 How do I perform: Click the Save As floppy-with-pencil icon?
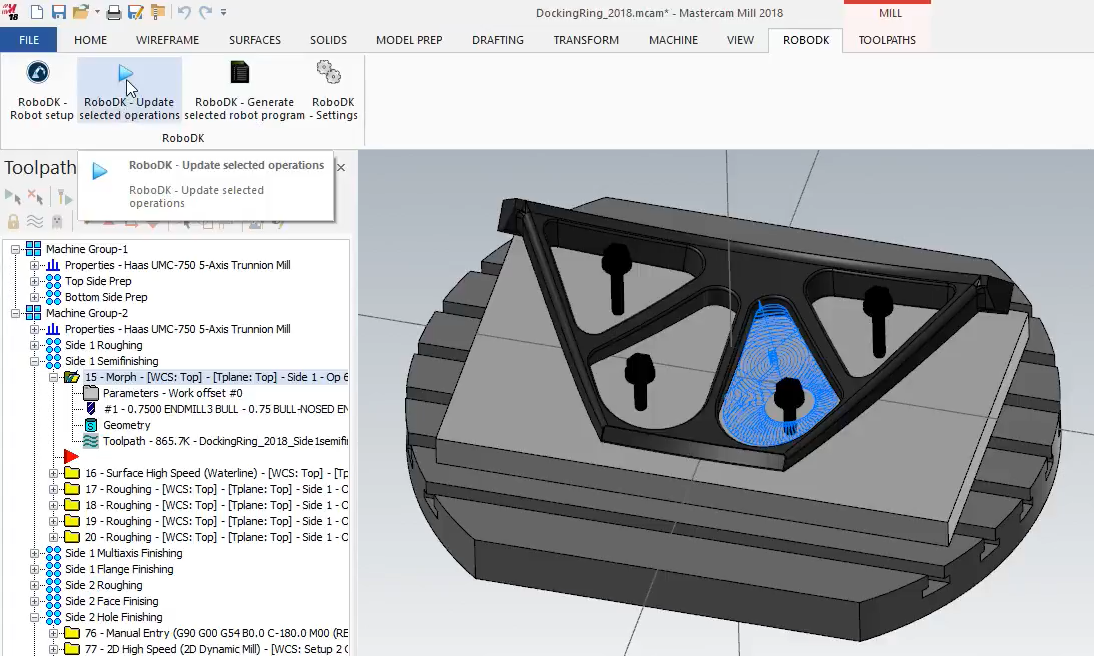[135, 12]
